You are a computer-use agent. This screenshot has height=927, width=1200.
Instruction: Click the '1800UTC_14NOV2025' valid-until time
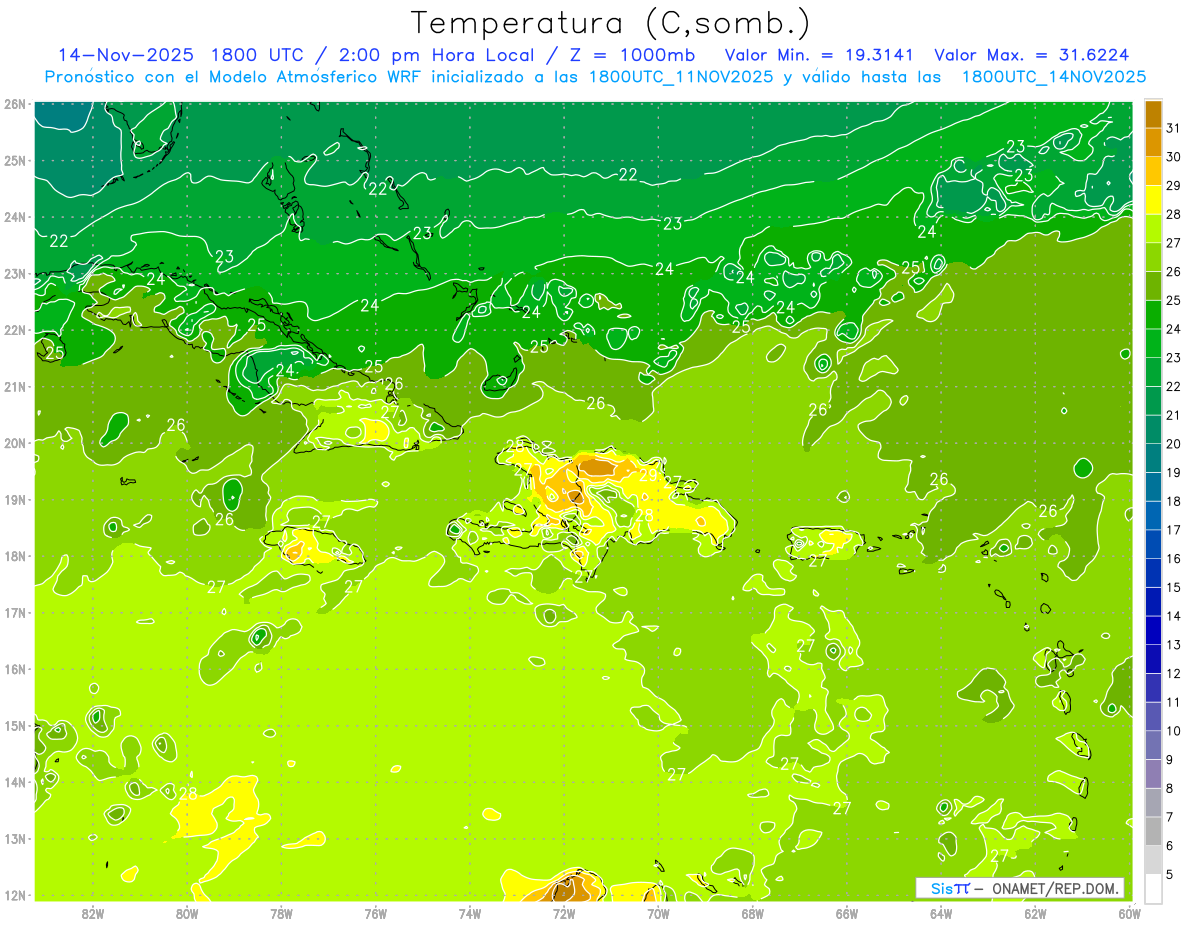tap(1053, 77)
